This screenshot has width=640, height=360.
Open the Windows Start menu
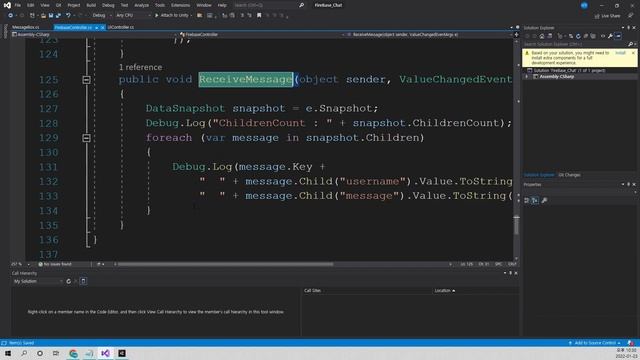(x=8, y=353)
